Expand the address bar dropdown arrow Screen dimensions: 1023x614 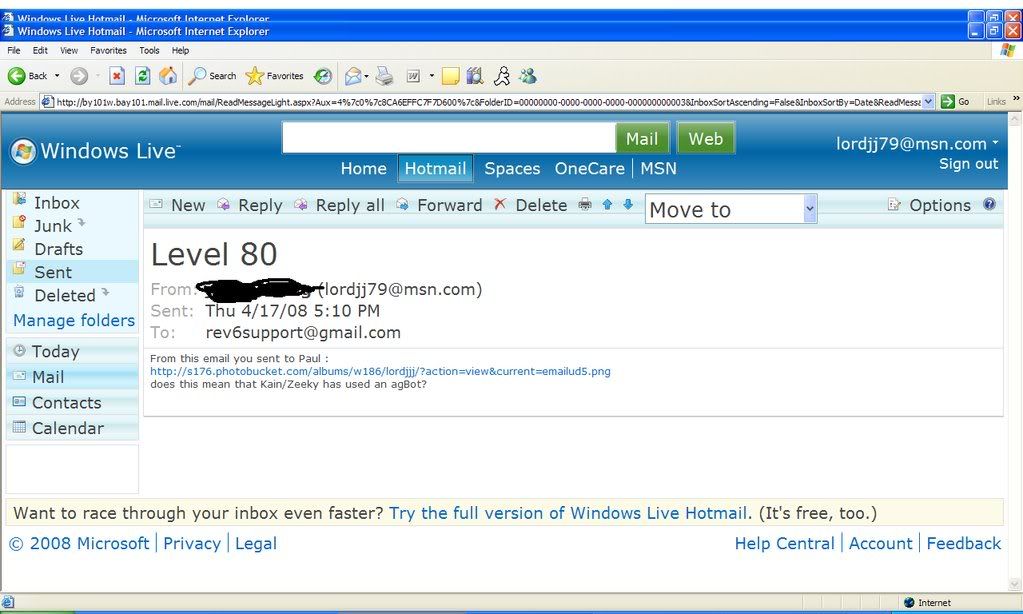point(929,102)
